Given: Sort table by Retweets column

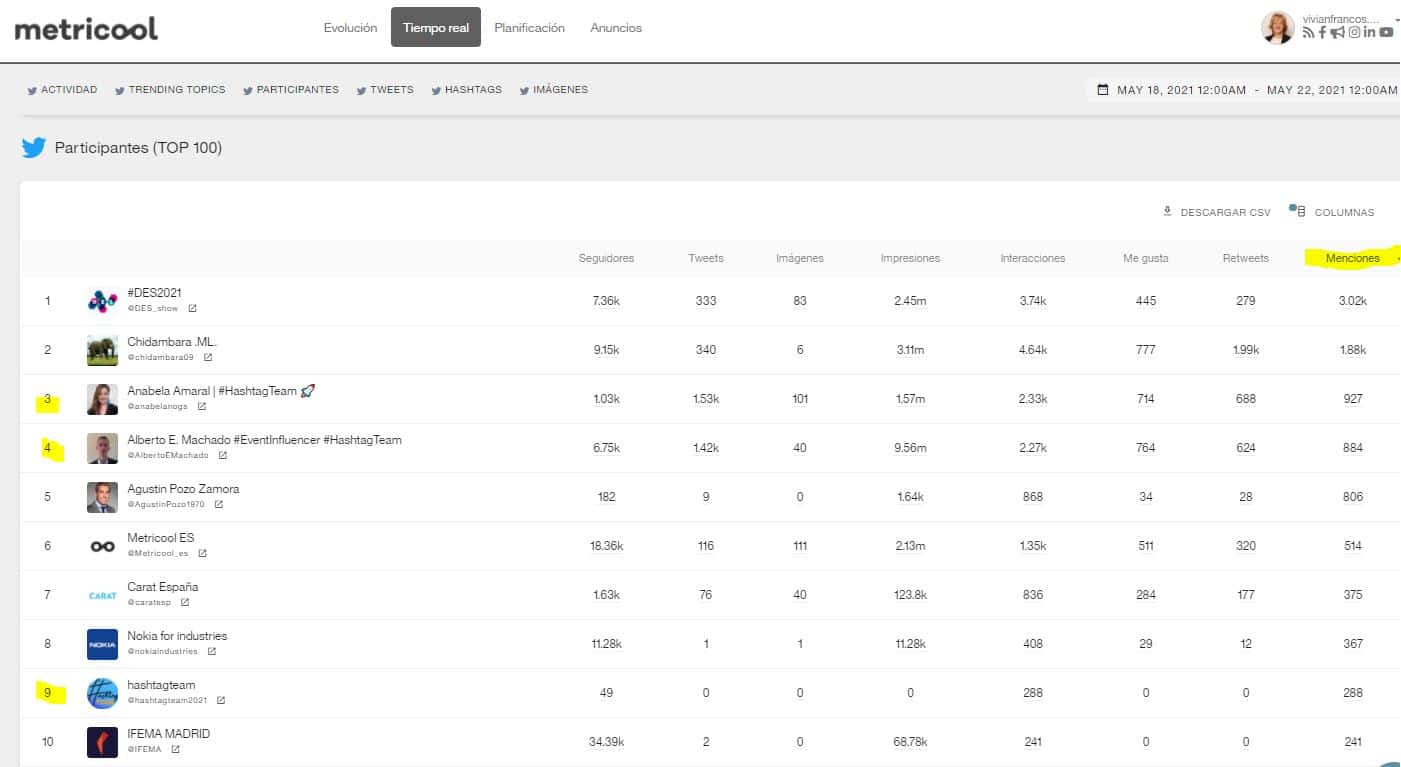Looking at the screenshot, I should pos(1246,258).
